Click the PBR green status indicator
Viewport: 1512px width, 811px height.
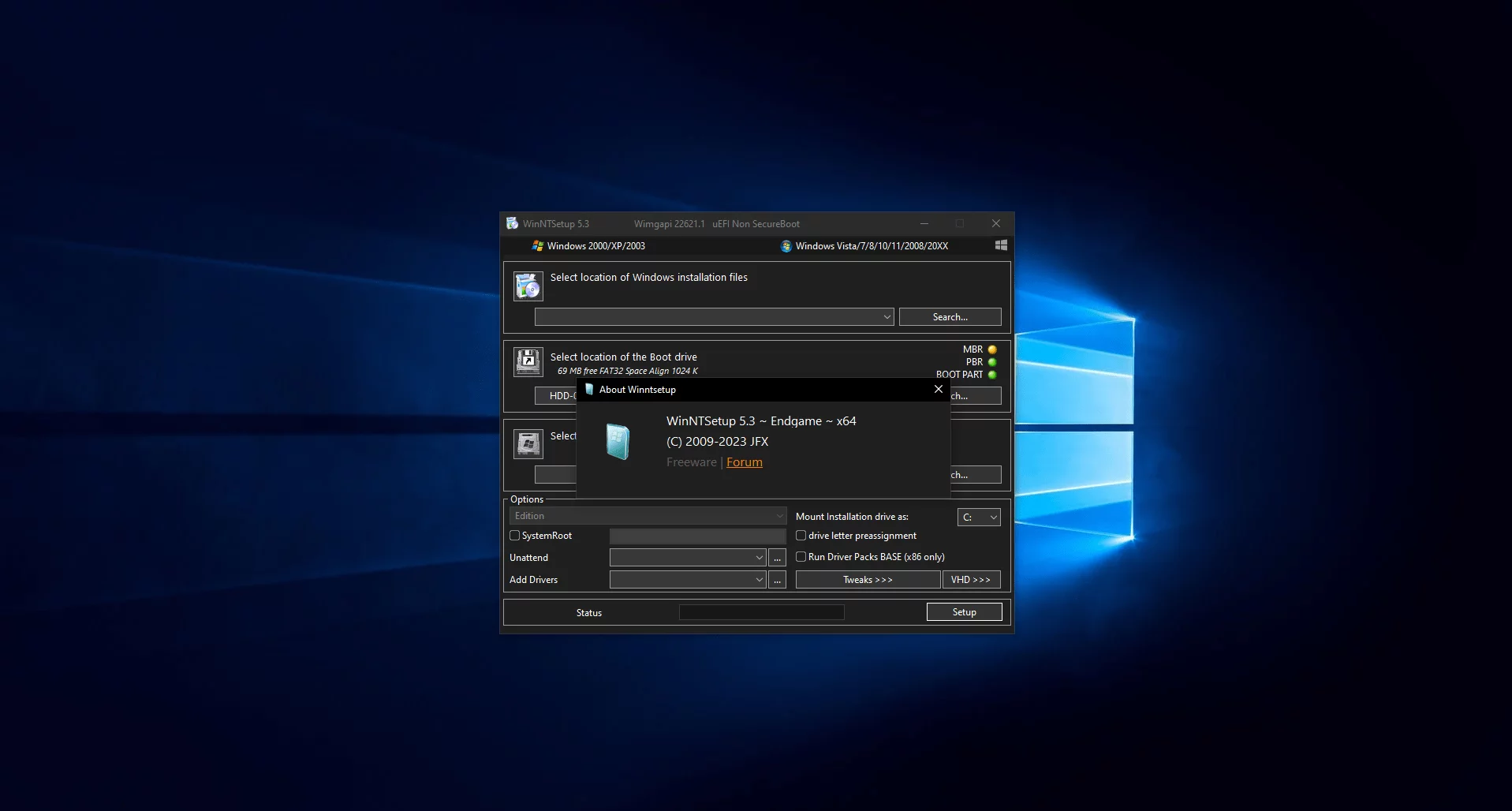click(992, 362)
